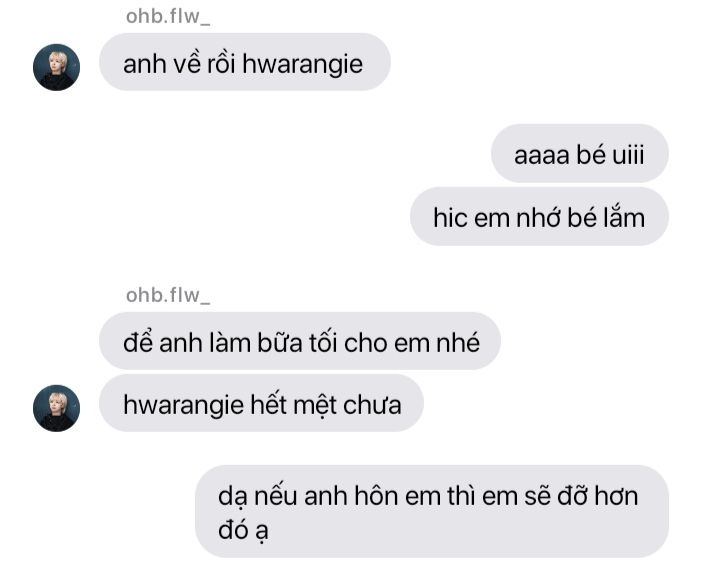Select the second ohb.flw_ username above dinner message

click(x=168, y=295)
